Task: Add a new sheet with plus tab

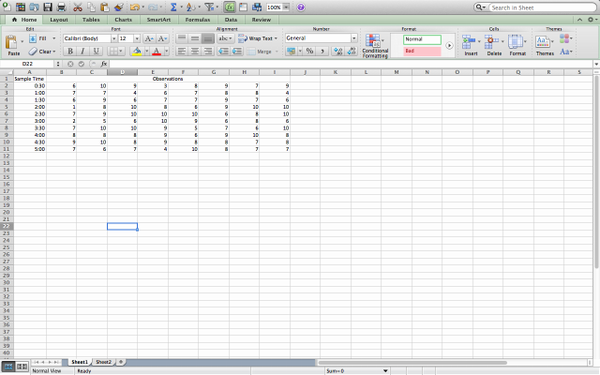Action: 121,362
